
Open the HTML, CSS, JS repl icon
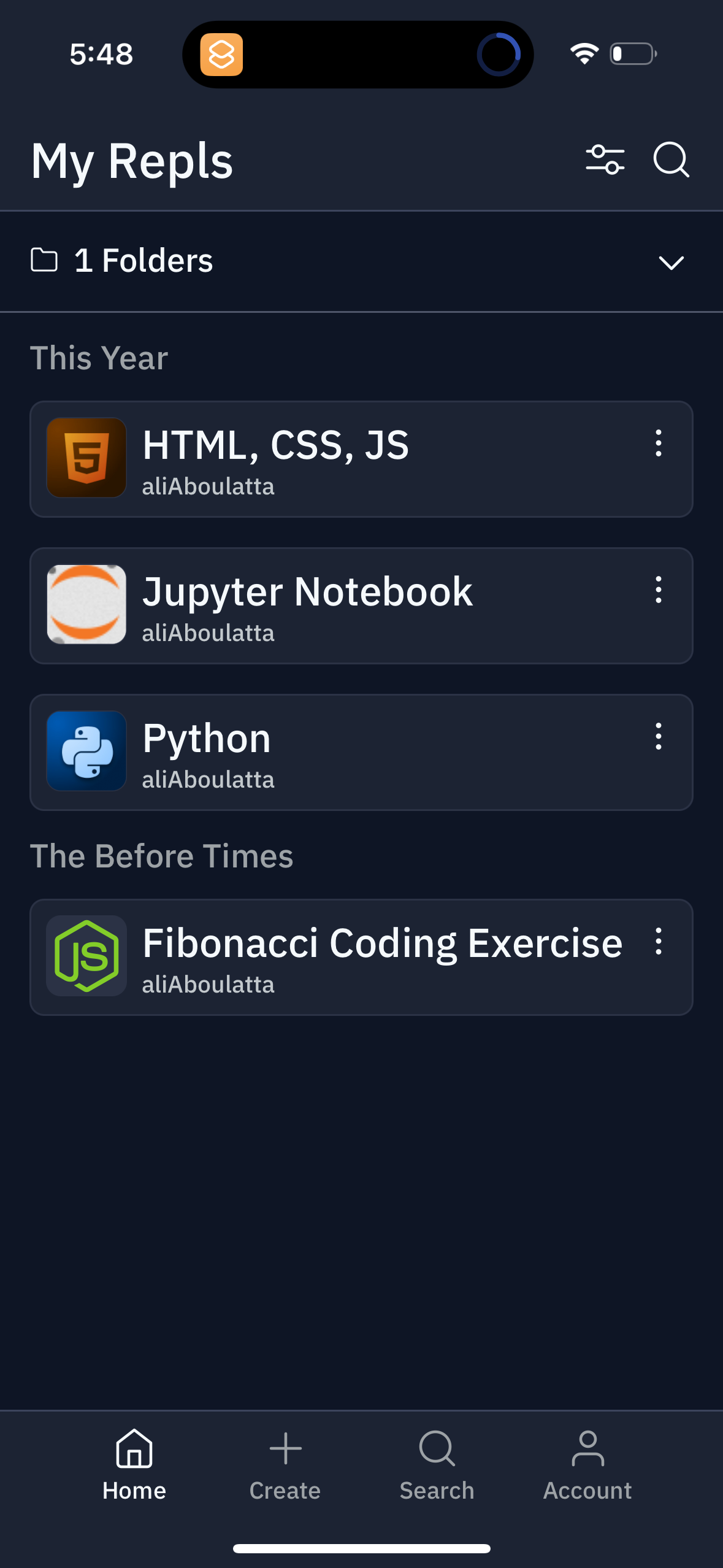point(86,458)
